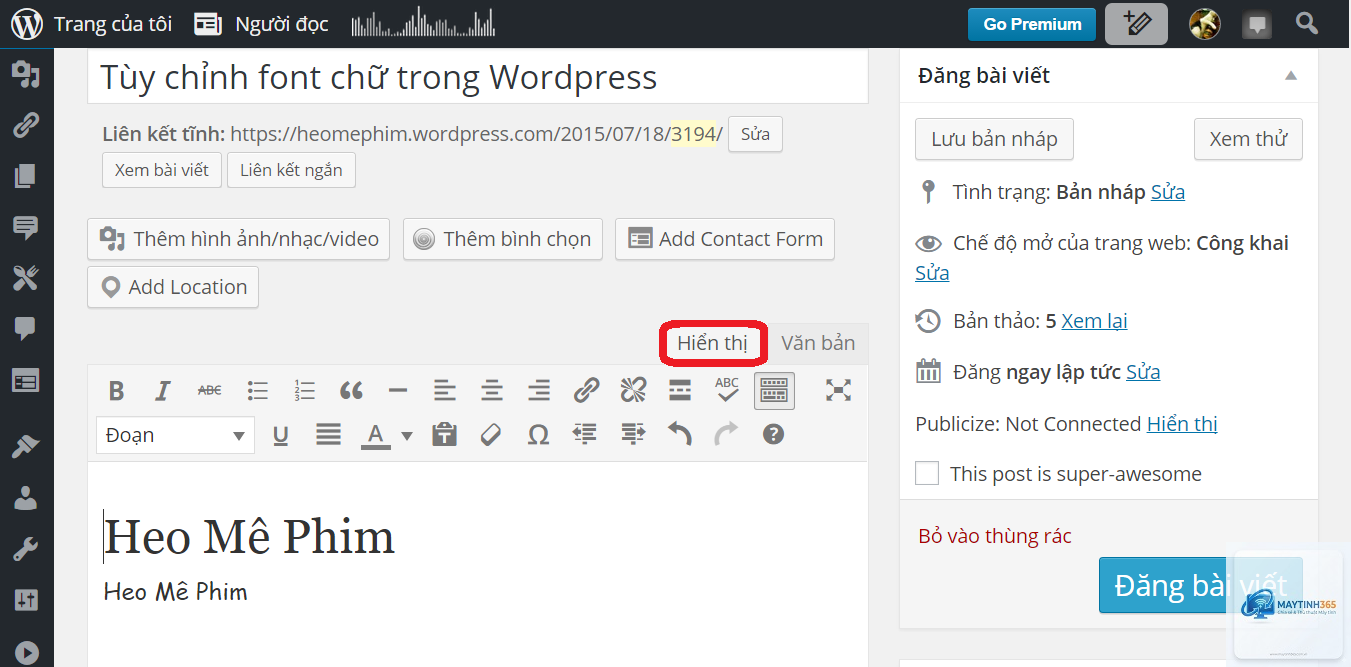The width and height of the screenshot is (1351, 667).
Task: Open the Pages sidebar icon
Action: [x=26, y=177]
